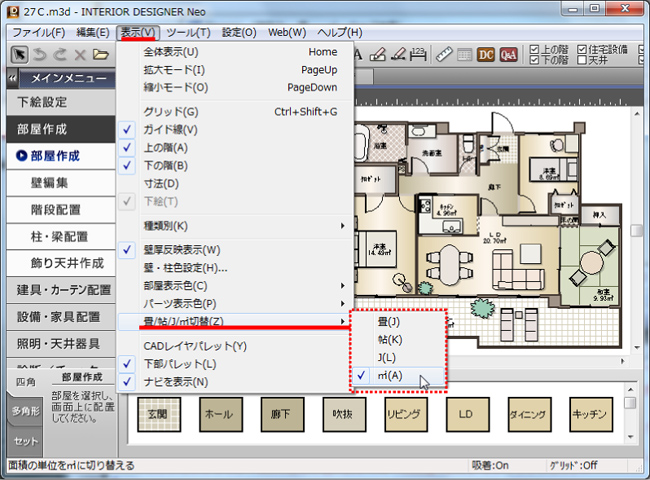Open file with folder icon
This screenshot has width=650, height=480.
(101, 54)
